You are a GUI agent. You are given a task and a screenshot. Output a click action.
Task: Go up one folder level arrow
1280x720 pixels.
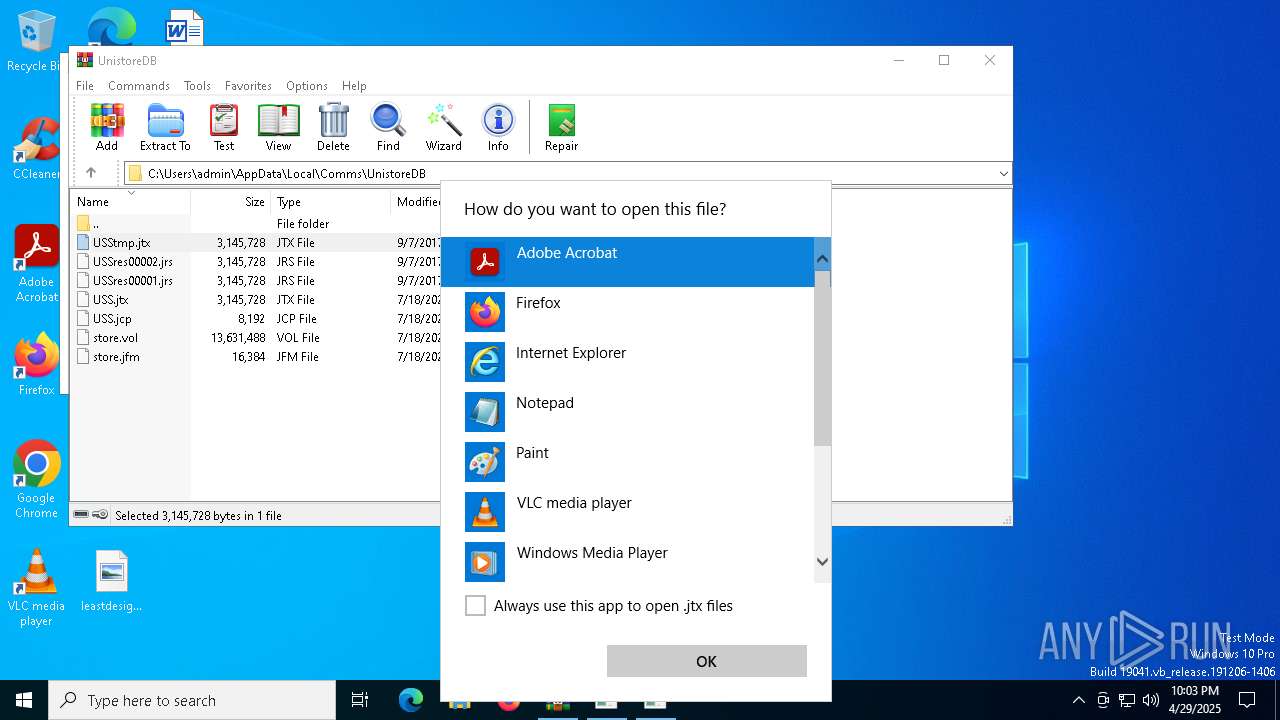pos(91,173)
